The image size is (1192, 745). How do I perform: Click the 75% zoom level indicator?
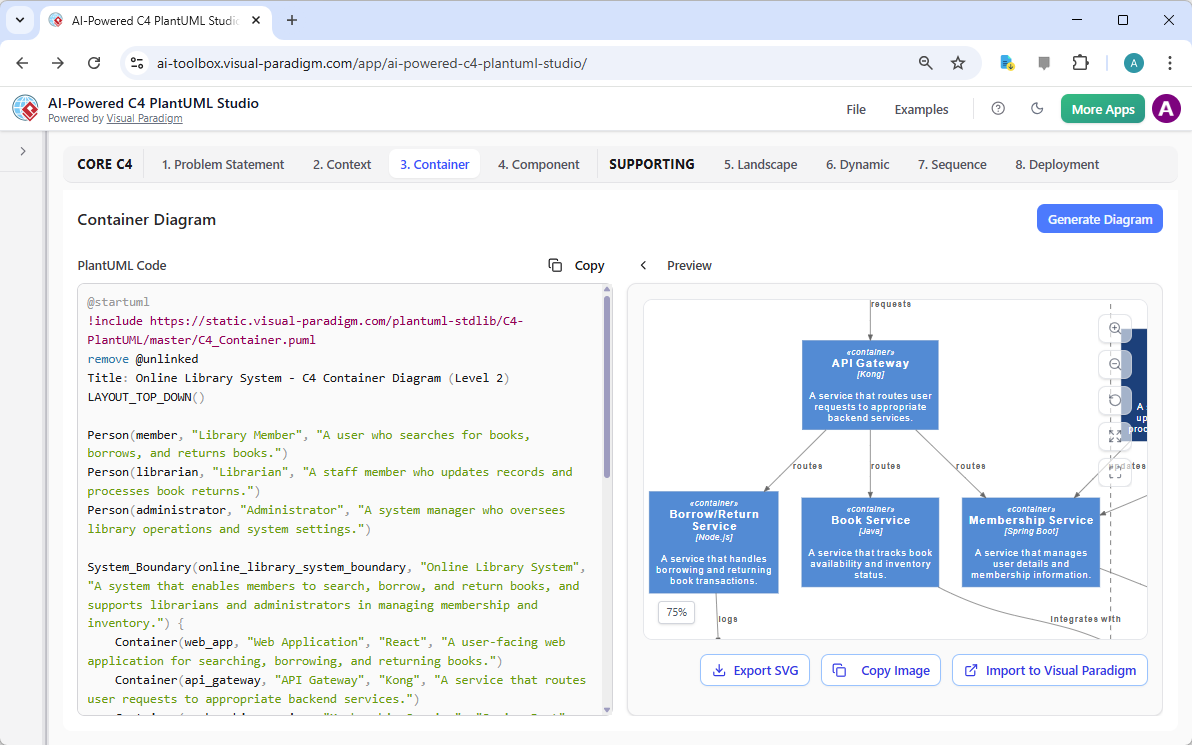(676, 612)
